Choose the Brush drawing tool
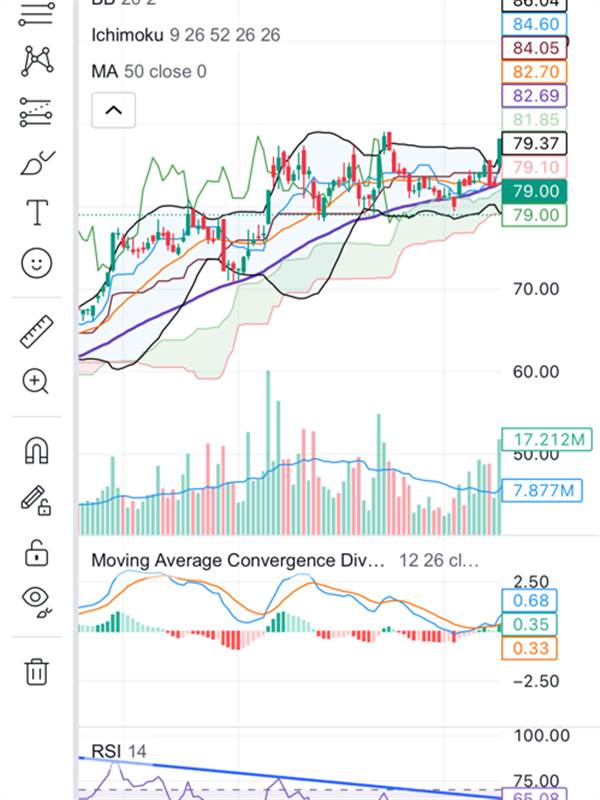Viewport: 600px width, 800px height. (37, 163)
